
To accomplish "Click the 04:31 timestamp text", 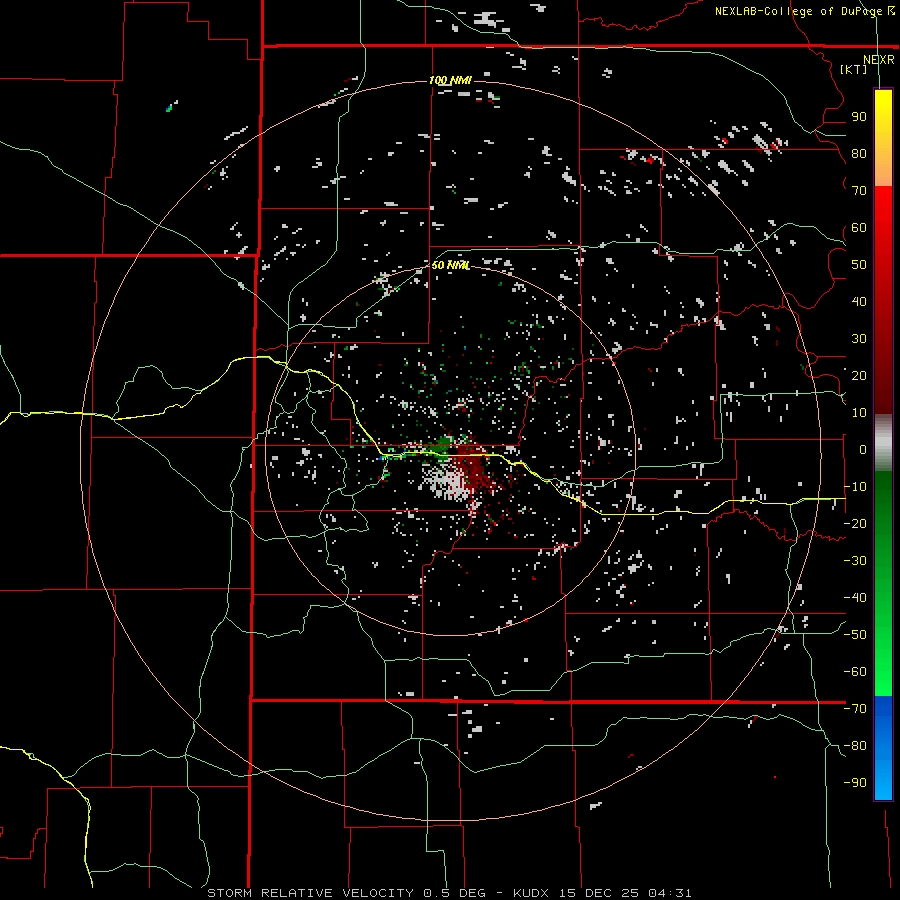I will pos(670,893).
